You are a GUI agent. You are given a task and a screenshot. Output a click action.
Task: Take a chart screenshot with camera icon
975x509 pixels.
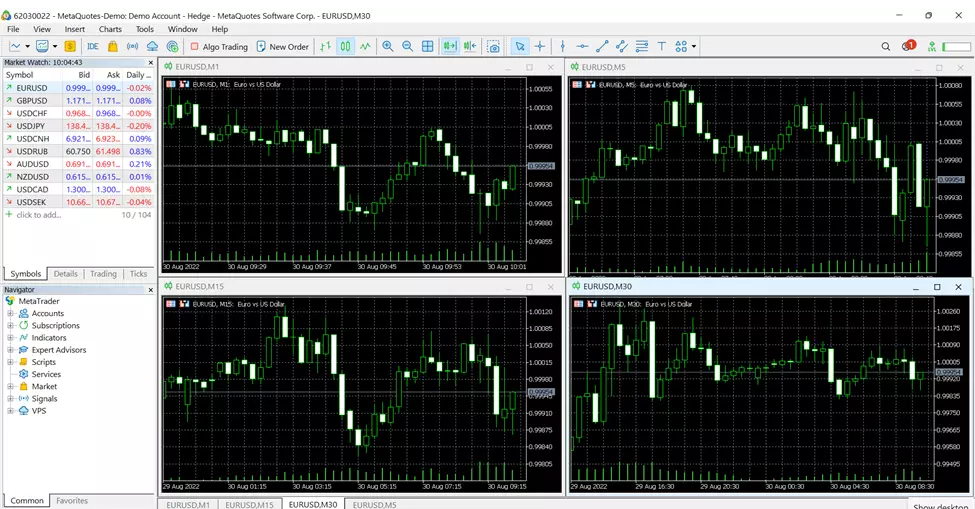pyautogui.click(x=493, y=46)
